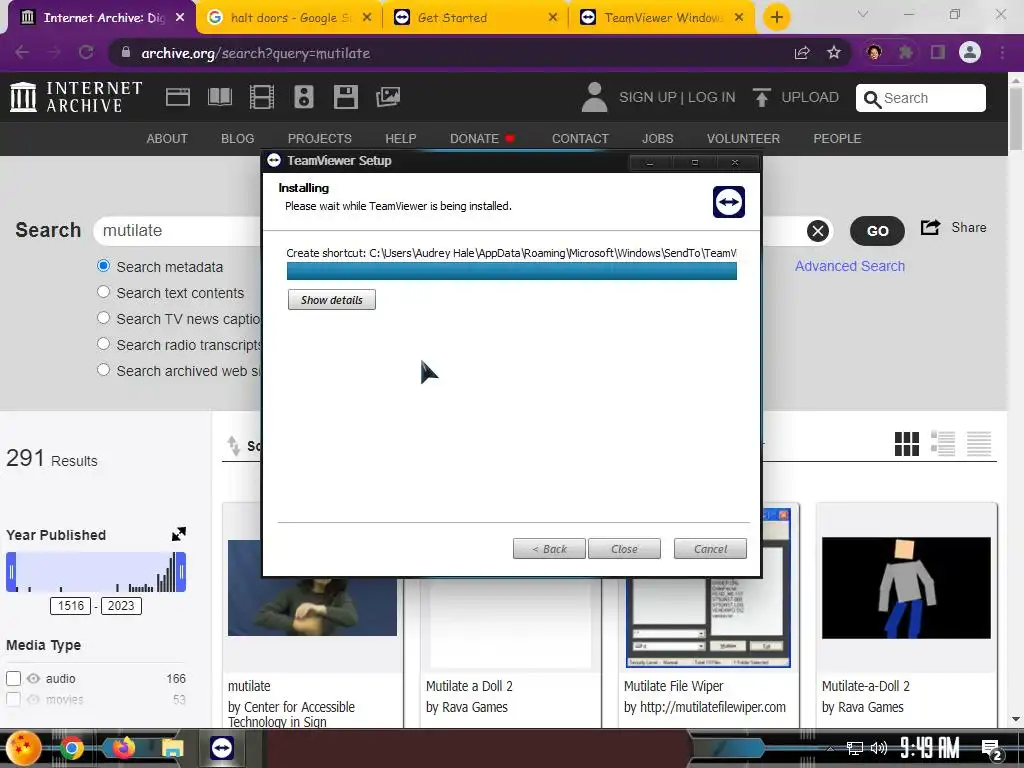
Task: Switch to the Get Started tab
Action: coord(475,18)
